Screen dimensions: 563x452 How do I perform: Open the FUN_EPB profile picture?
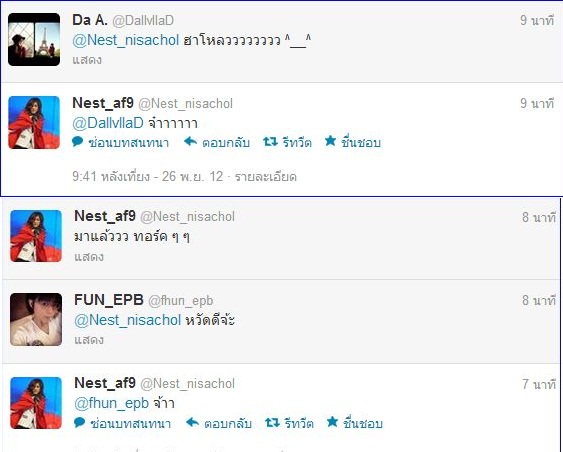(x=36, y=320)
